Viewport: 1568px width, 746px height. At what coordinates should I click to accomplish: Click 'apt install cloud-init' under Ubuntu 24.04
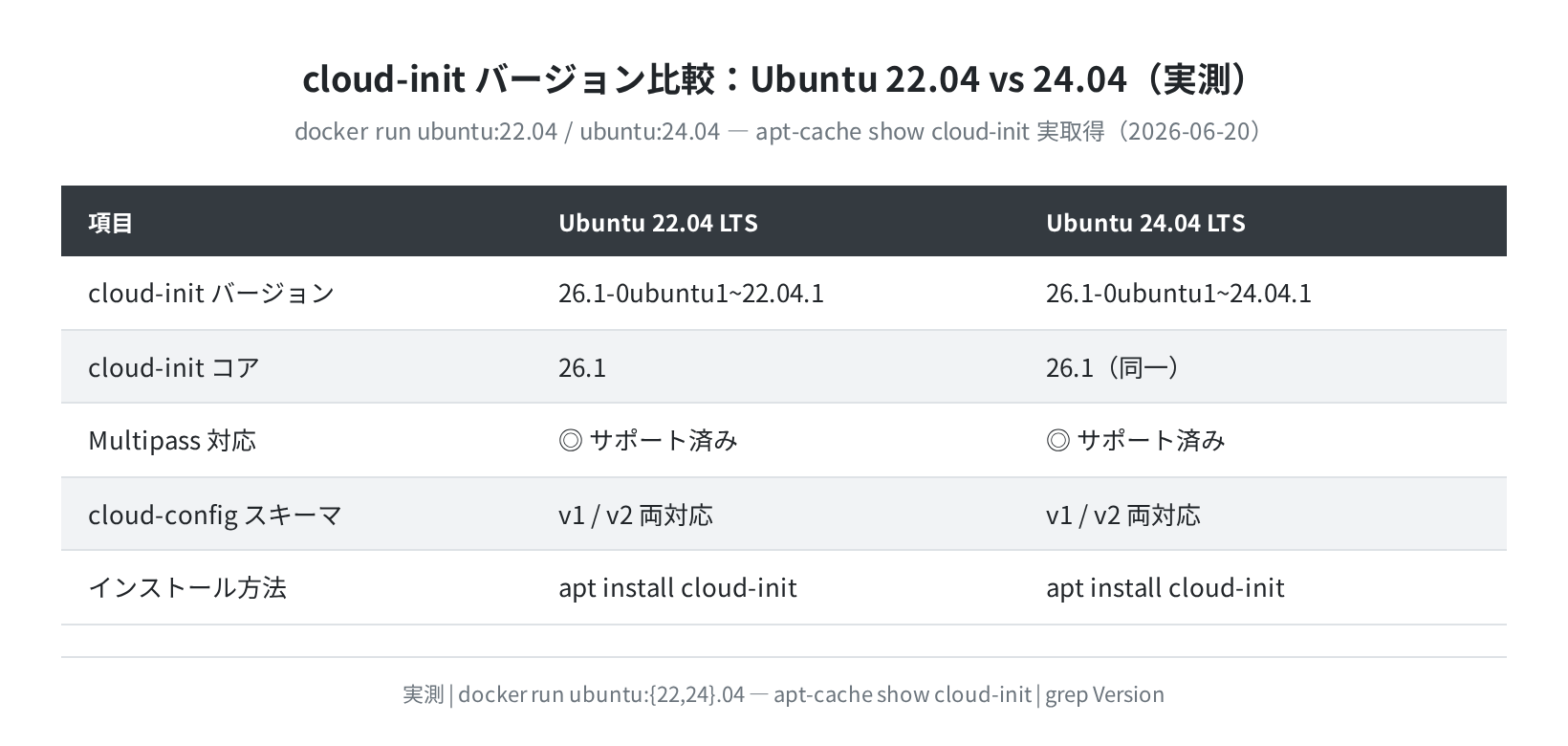pos(1165,587)
